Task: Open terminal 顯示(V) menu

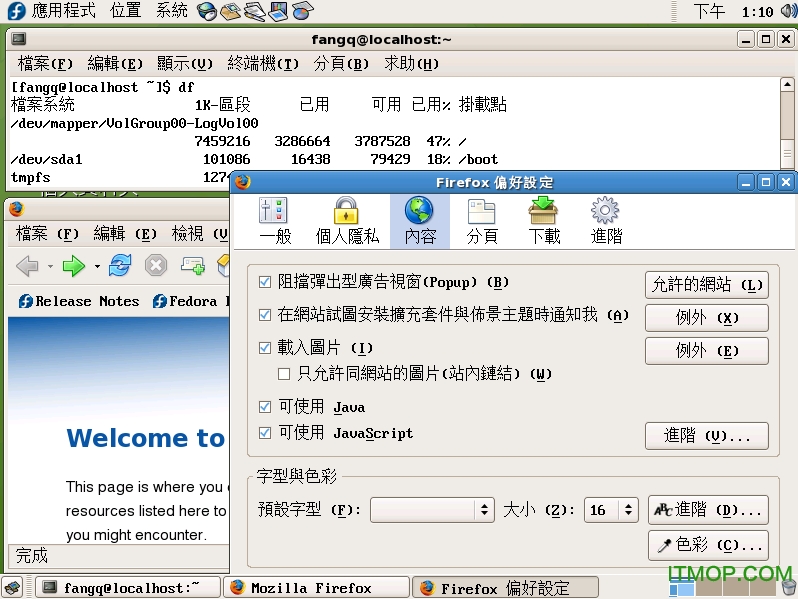Action: click(x=185, y=64)
